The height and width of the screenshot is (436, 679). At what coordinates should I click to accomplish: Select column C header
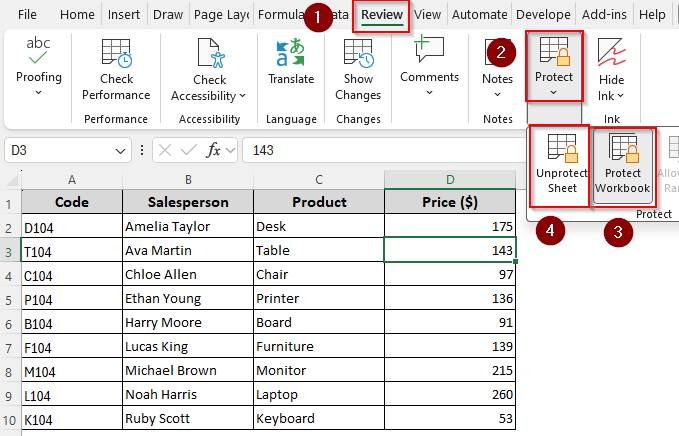pos(319,180)
